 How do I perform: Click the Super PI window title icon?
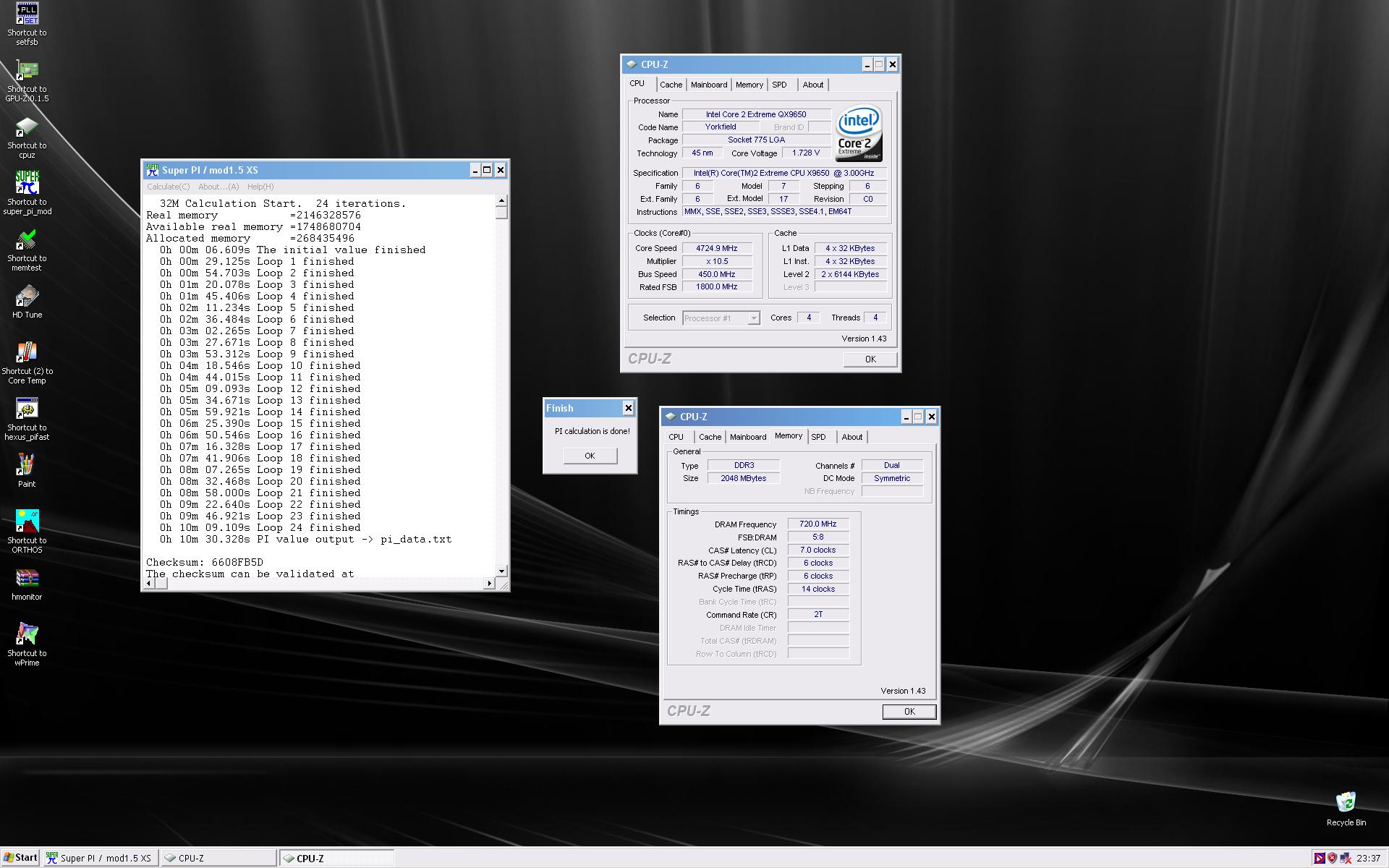152,170
